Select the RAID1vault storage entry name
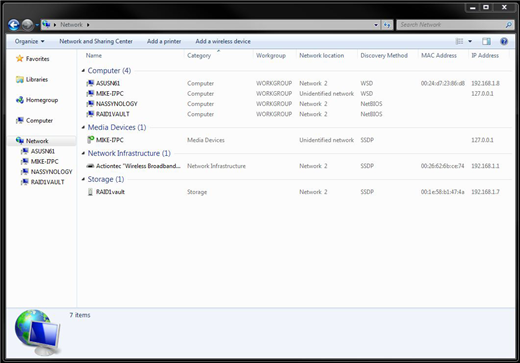The width and height of the screenshot is (520, 363). [110, 192]
